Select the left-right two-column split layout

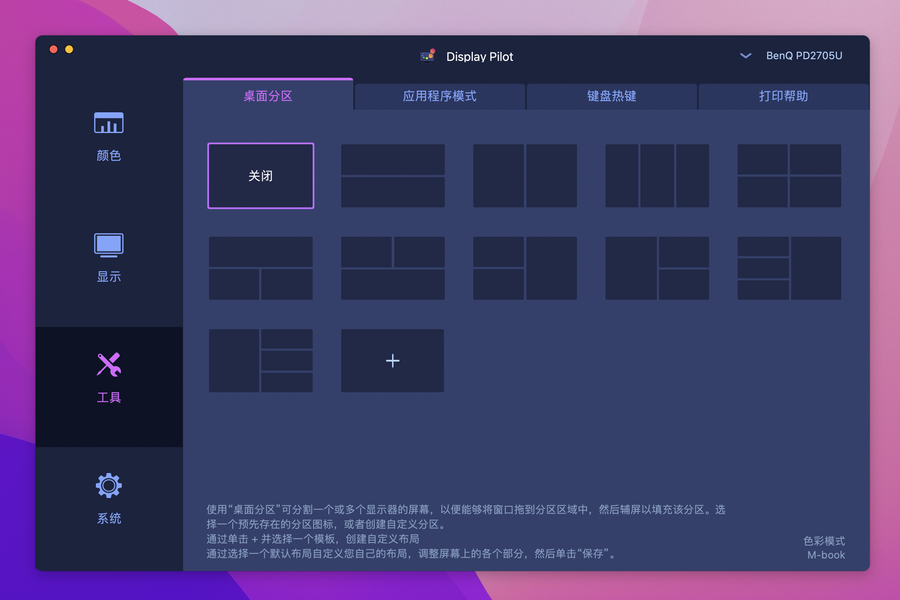525,176
